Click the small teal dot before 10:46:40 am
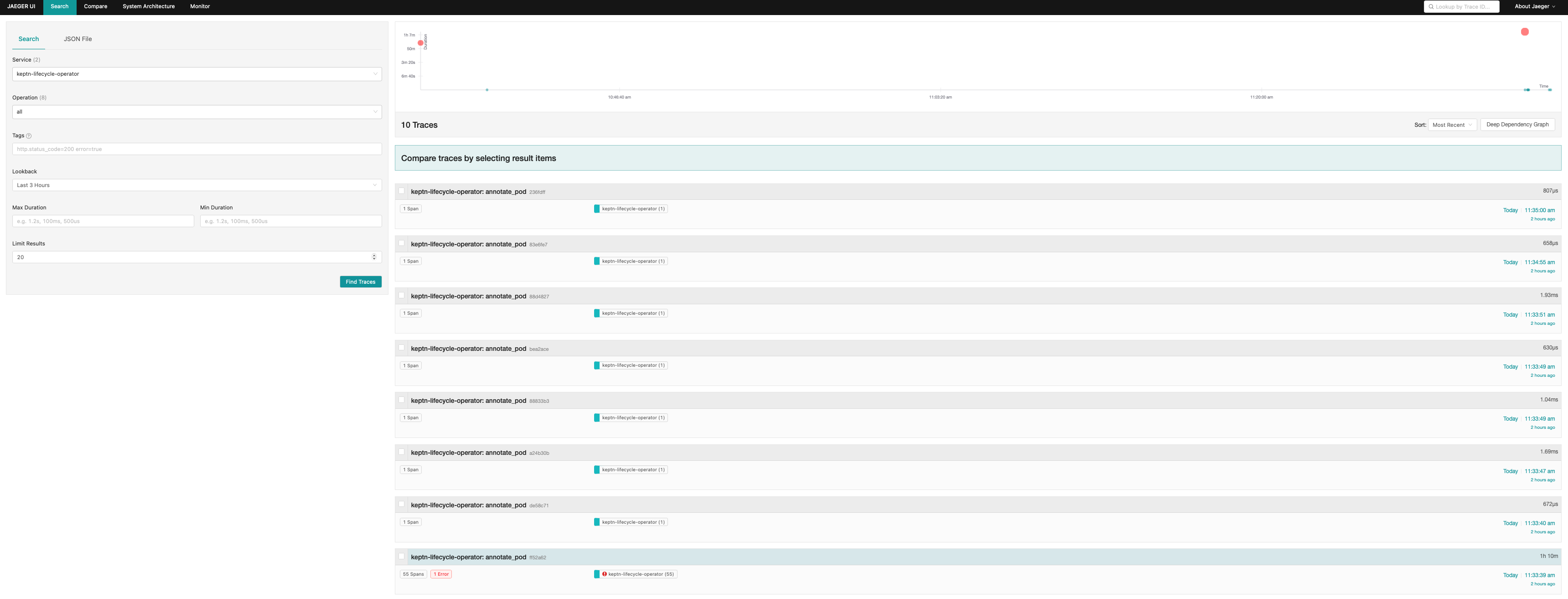This screenshot has width=1568, height=599. (x=487, y=90)
